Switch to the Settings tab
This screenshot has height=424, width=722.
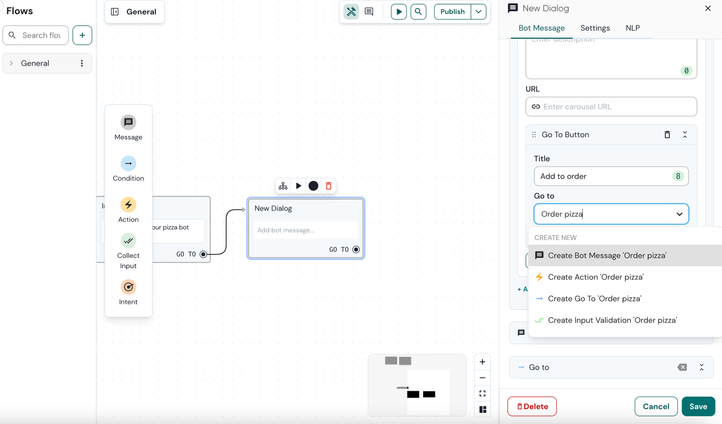595,28
